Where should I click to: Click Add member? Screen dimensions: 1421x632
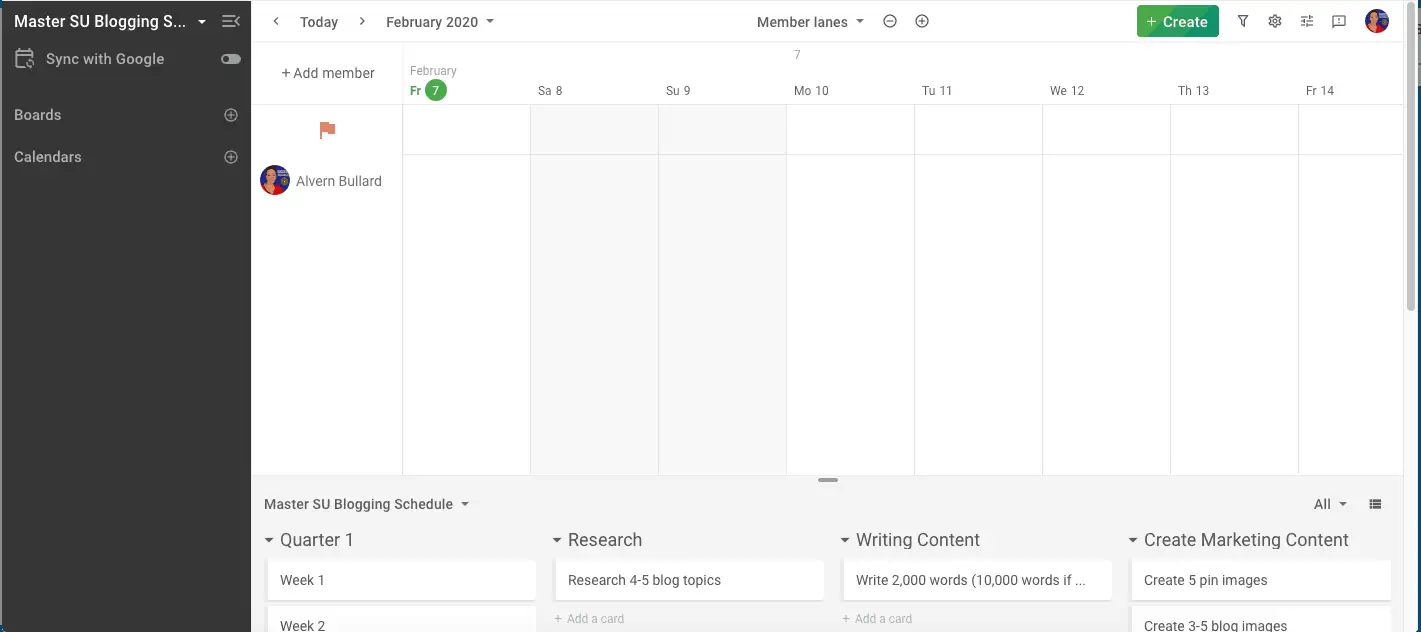click(328, 73)
